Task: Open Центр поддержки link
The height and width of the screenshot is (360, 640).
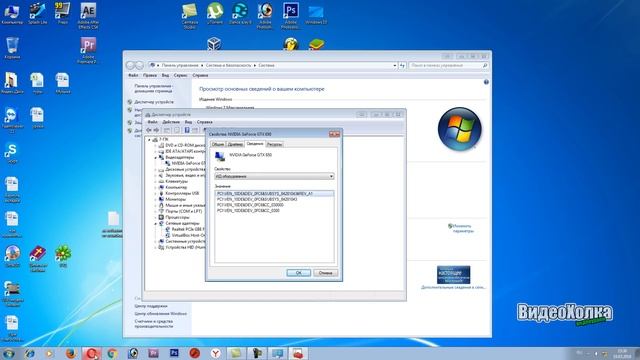Action: 151,306
